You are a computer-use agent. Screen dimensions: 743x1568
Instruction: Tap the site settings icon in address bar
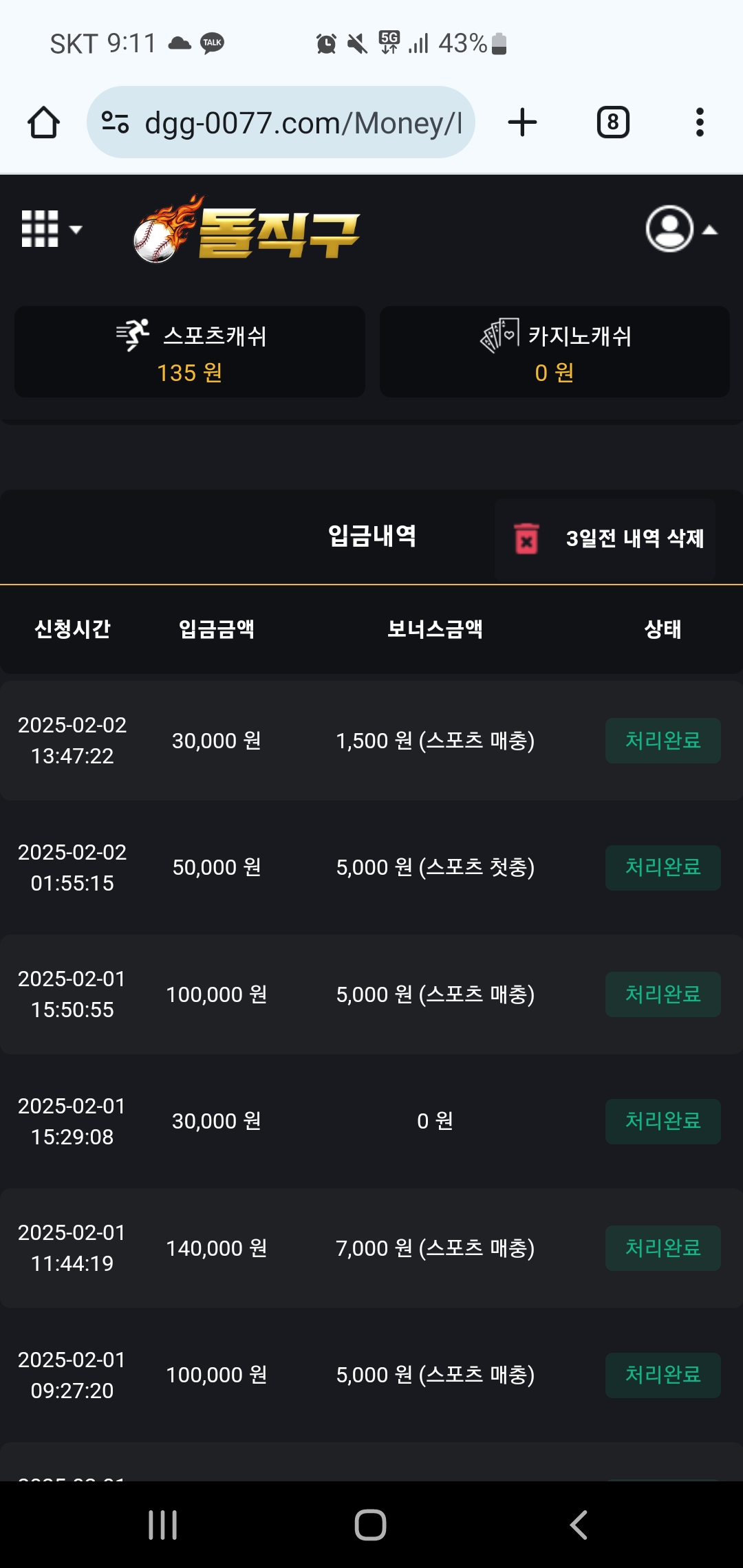[x=115, y=122]
